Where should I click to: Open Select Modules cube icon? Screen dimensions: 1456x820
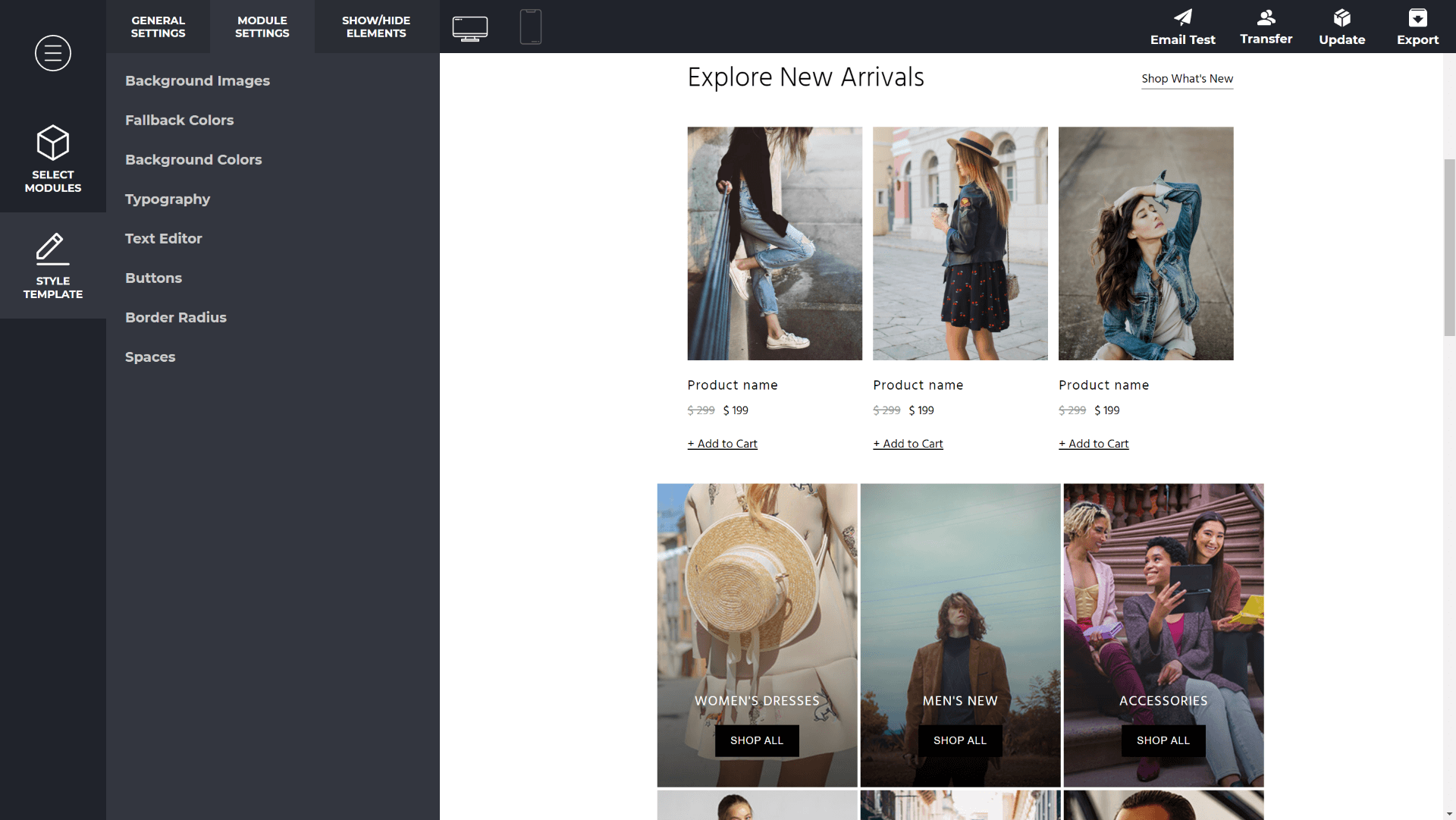pos(53,143)
